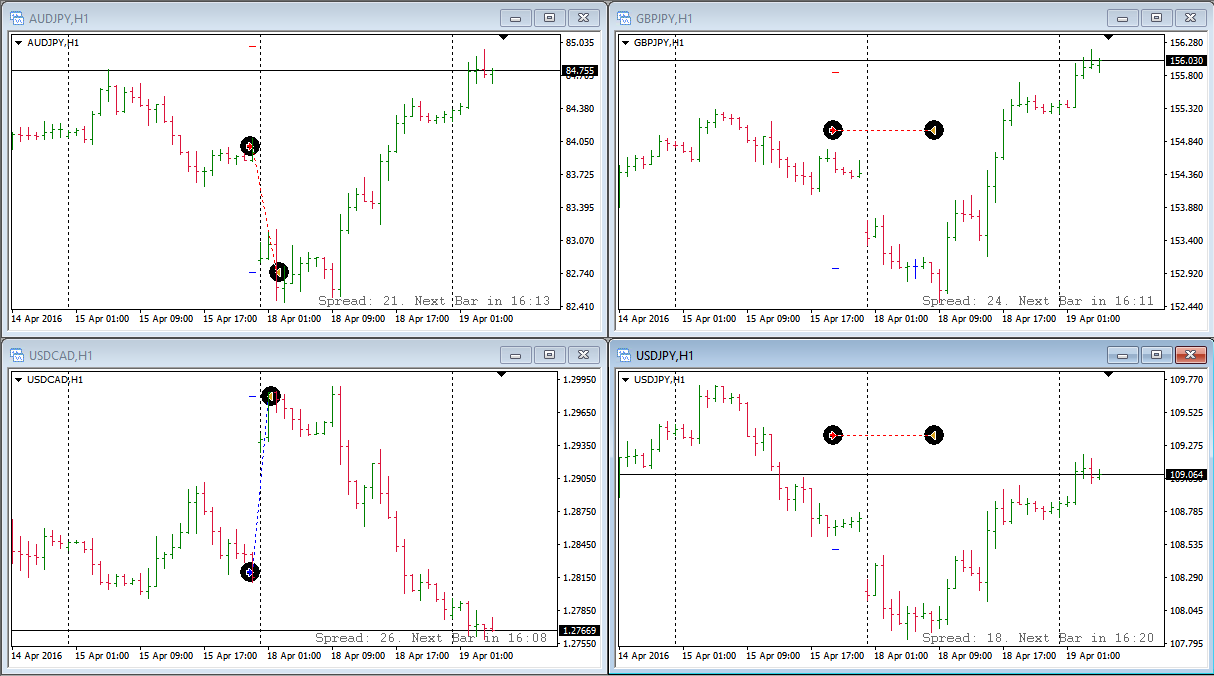Select the AUDJPY trade exit marker

pyautogui.click(x=278, y=272)
